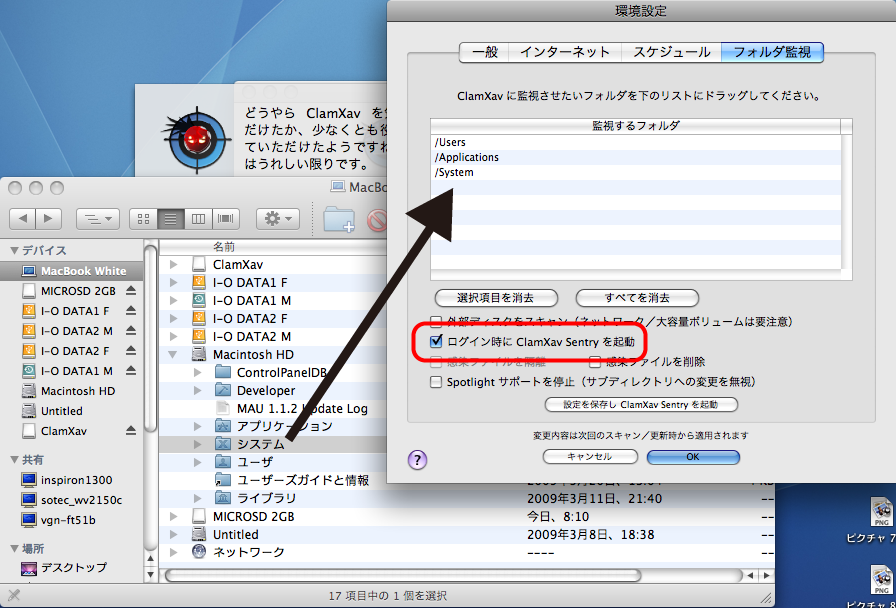
Task: Switch to the スケジュール tab
Action: (x=671, y=53)
